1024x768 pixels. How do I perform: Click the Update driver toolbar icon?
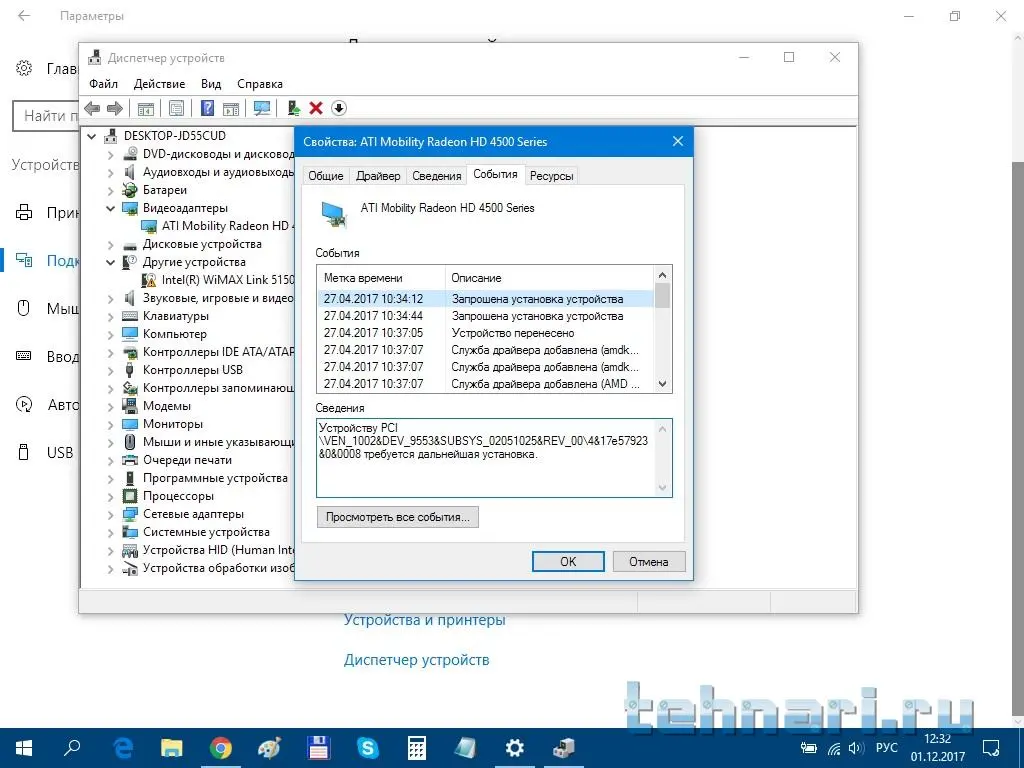tap(293, 108)
